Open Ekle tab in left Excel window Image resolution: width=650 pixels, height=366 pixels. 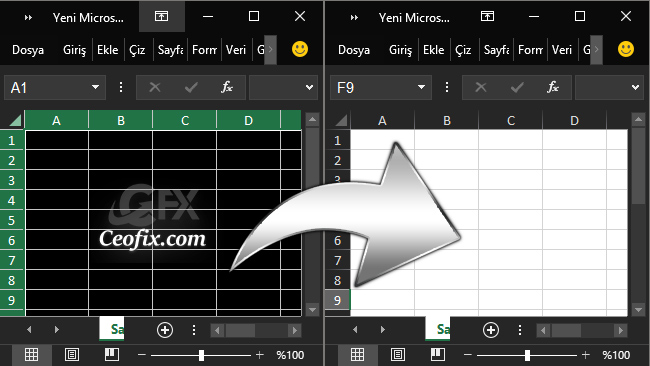coord(107,50)
